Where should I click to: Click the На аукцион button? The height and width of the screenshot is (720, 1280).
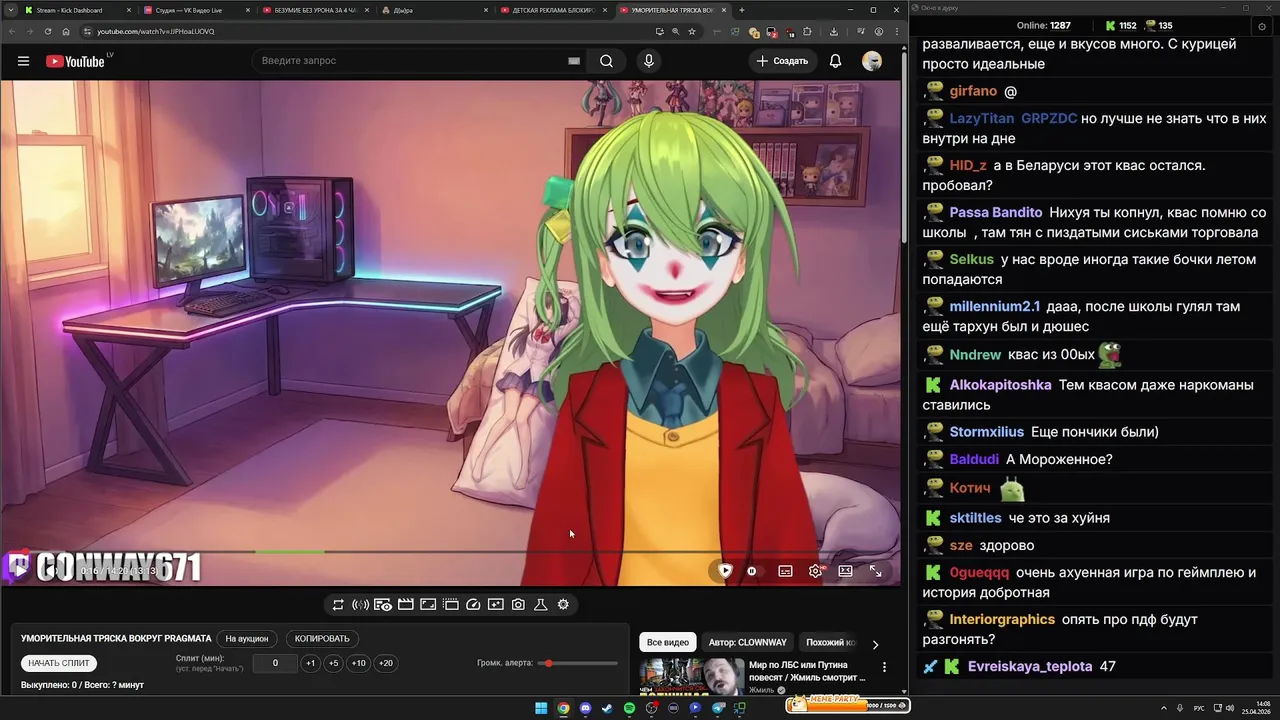(247, 638)
